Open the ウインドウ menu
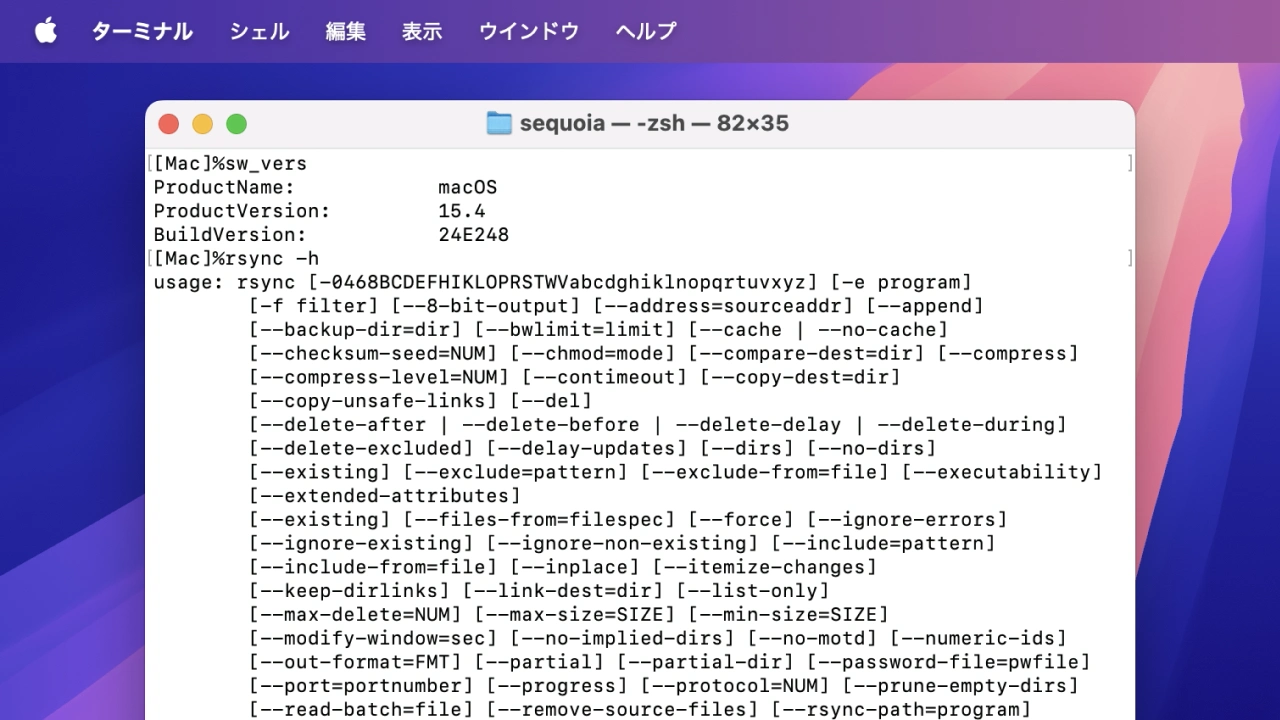 point(528,31)
